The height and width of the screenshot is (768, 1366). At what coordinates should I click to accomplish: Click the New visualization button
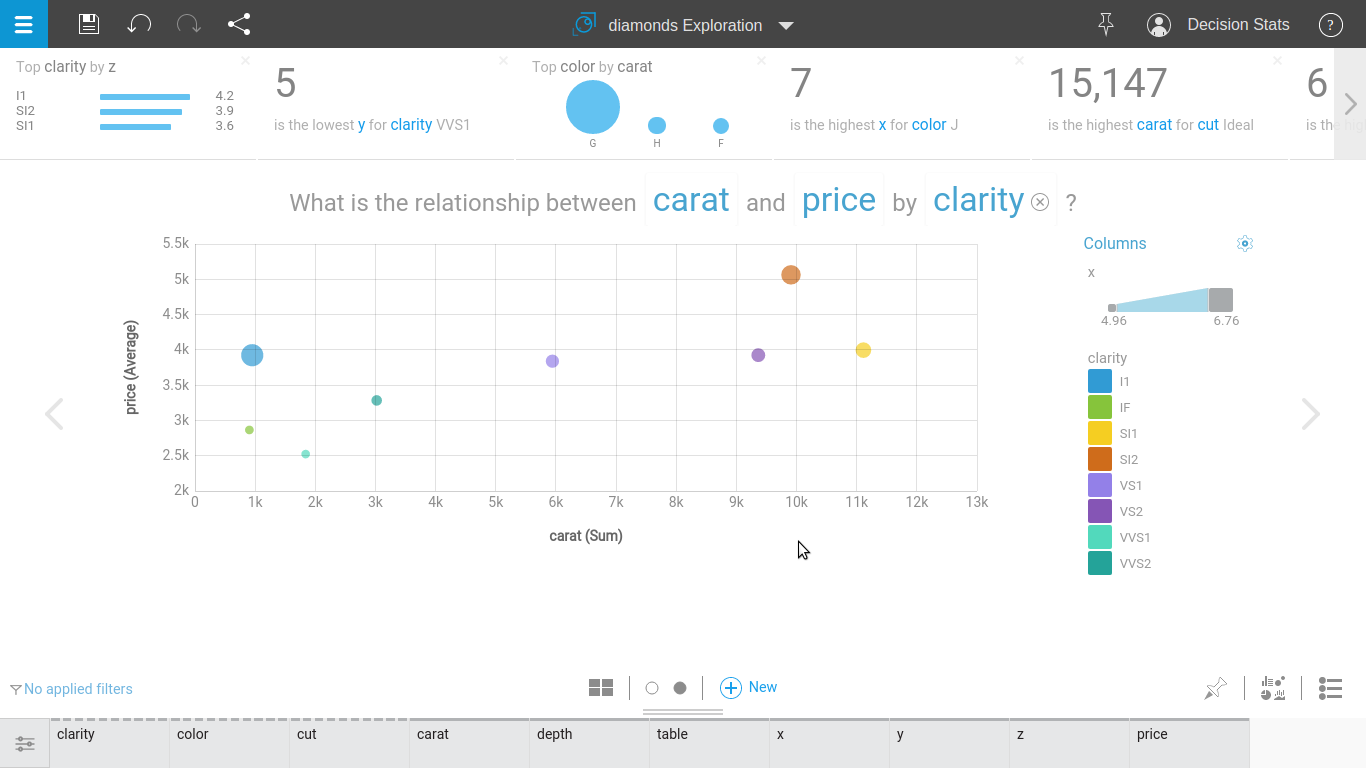click(749, 687)
